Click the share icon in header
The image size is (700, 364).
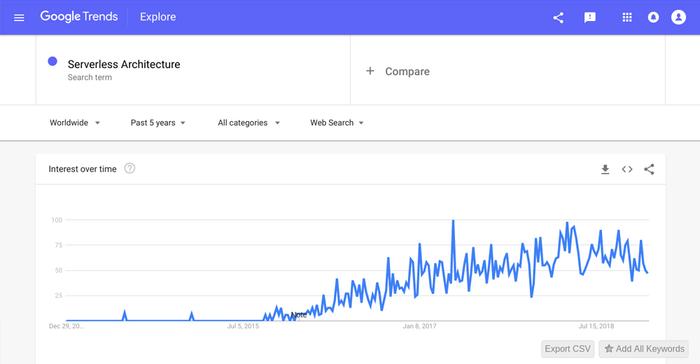click(x=558, y=17)
